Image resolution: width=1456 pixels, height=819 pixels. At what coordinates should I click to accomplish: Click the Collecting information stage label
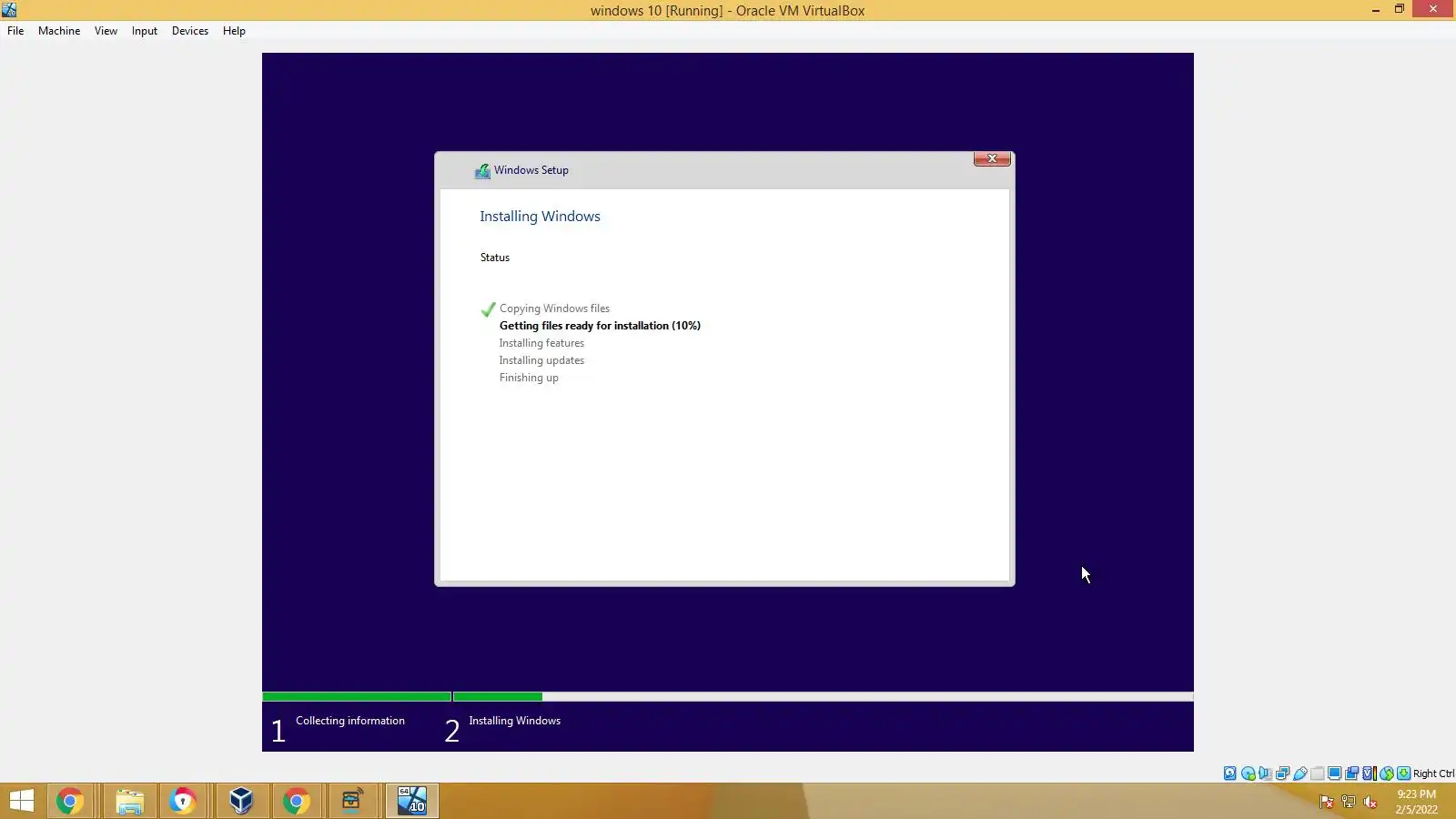click(x=350, y=721)
